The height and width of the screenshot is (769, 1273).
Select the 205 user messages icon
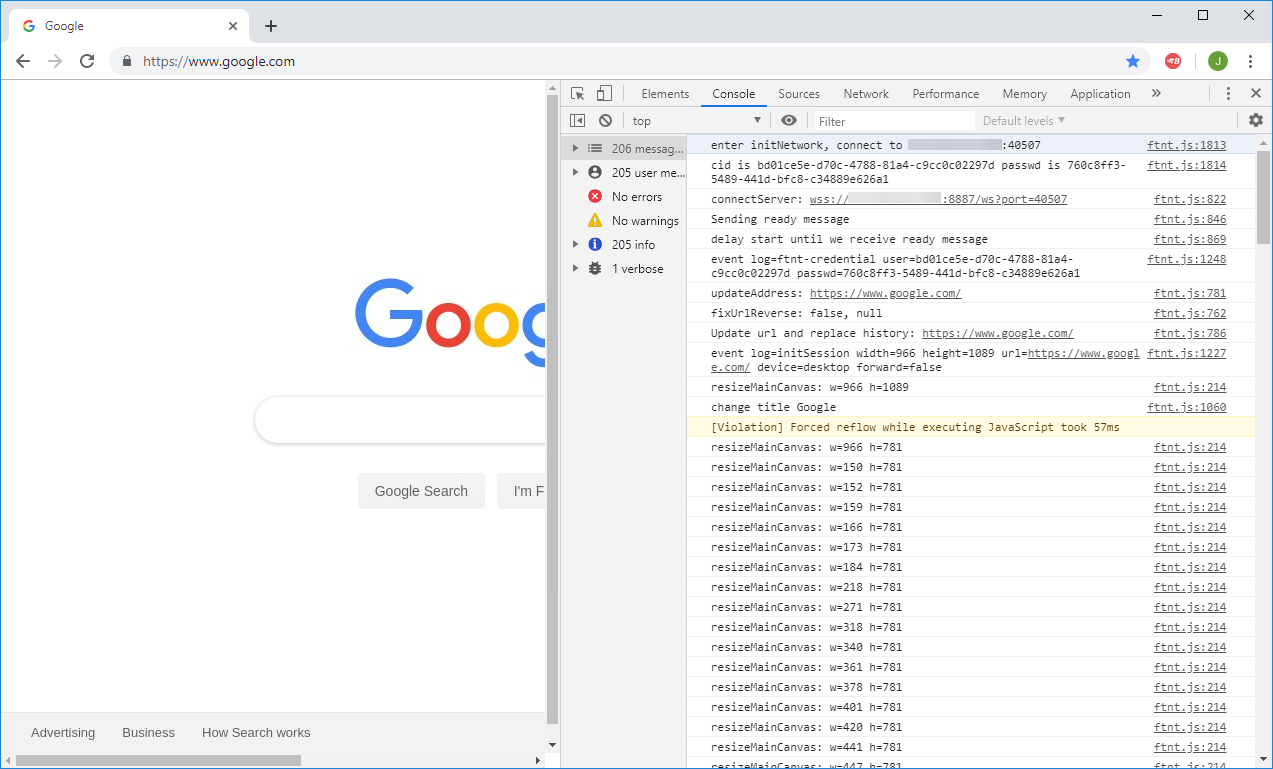[x=595, y=172]
